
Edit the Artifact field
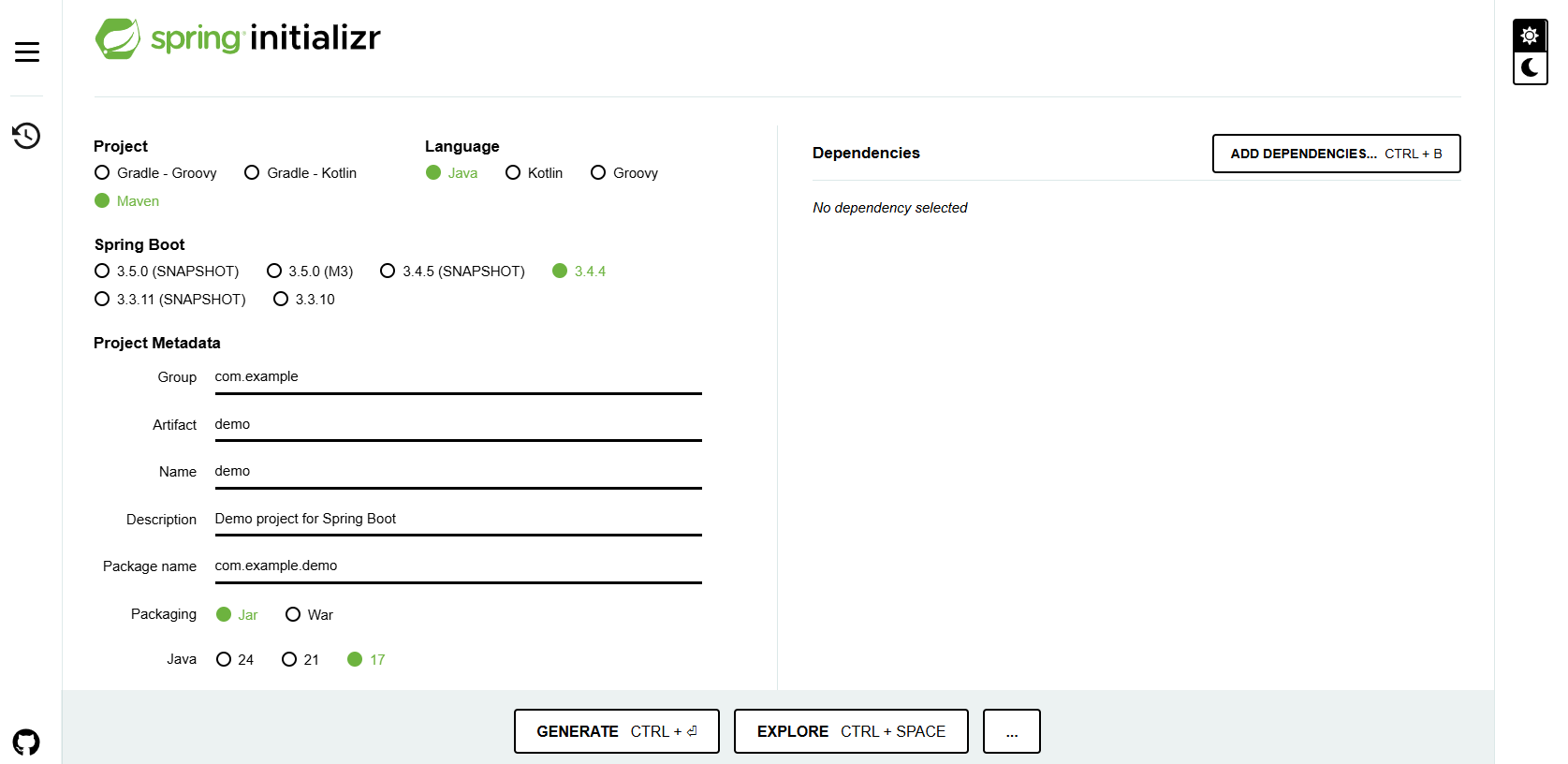coord(459,425)
